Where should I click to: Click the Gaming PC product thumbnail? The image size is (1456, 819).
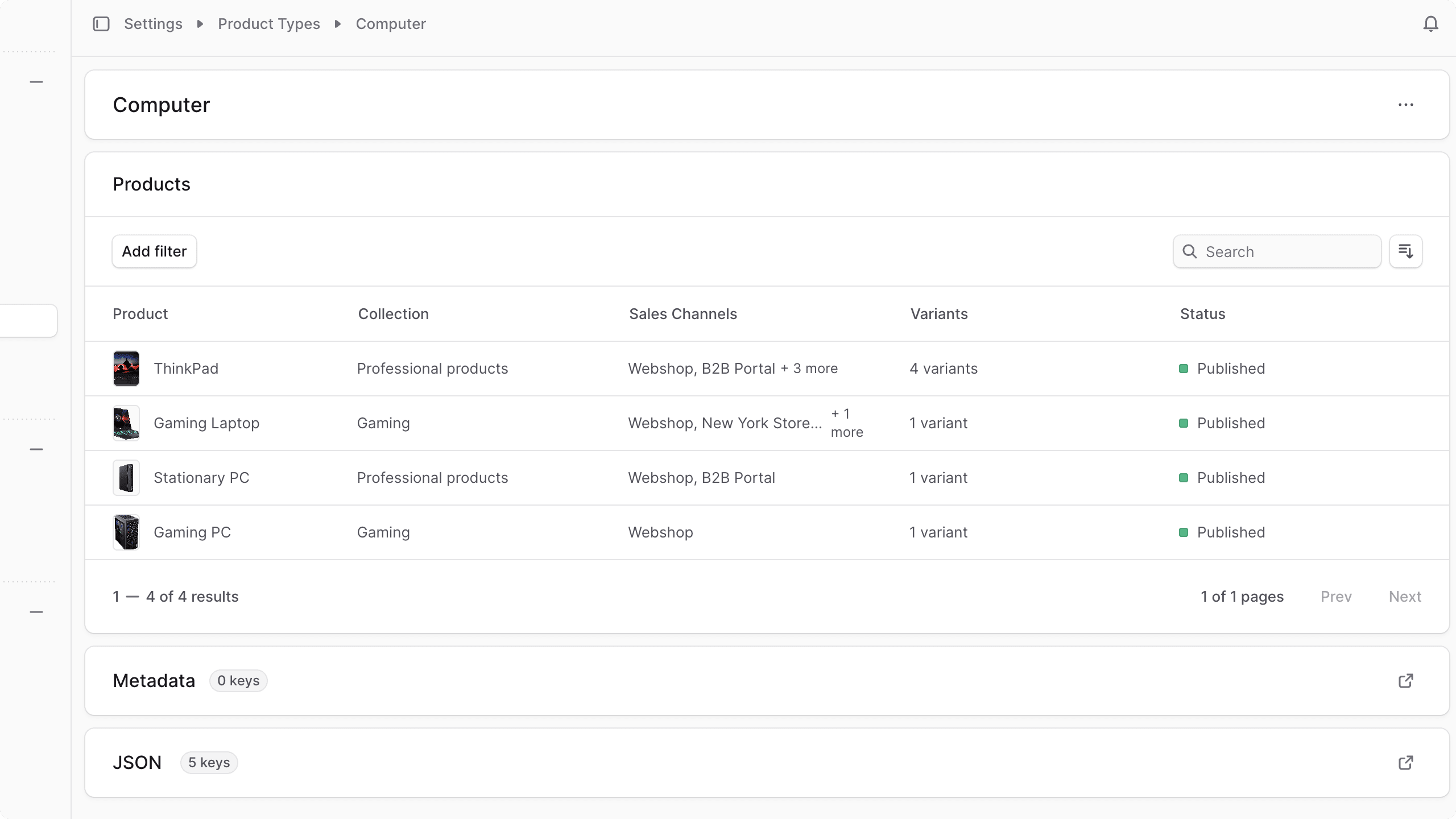[x=126, y=532]
